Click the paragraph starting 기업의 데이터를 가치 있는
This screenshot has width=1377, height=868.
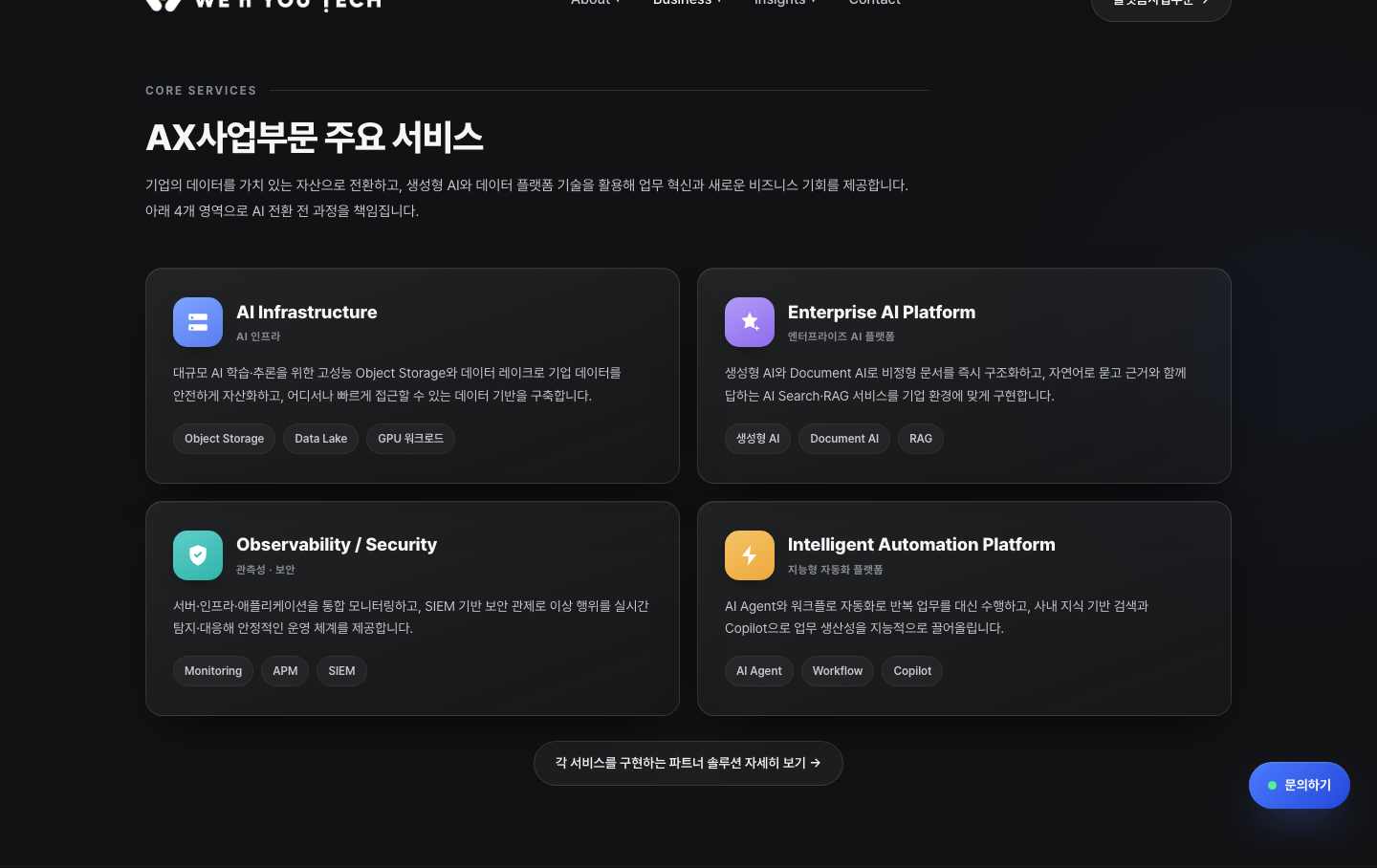click(527, 198)
